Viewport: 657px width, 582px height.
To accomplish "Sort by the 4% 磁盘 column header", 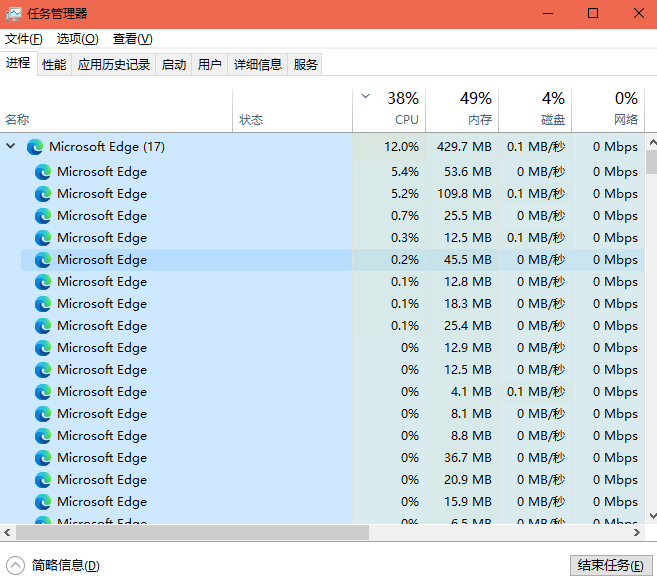I will pyautogui.click(x=535, y=111).
